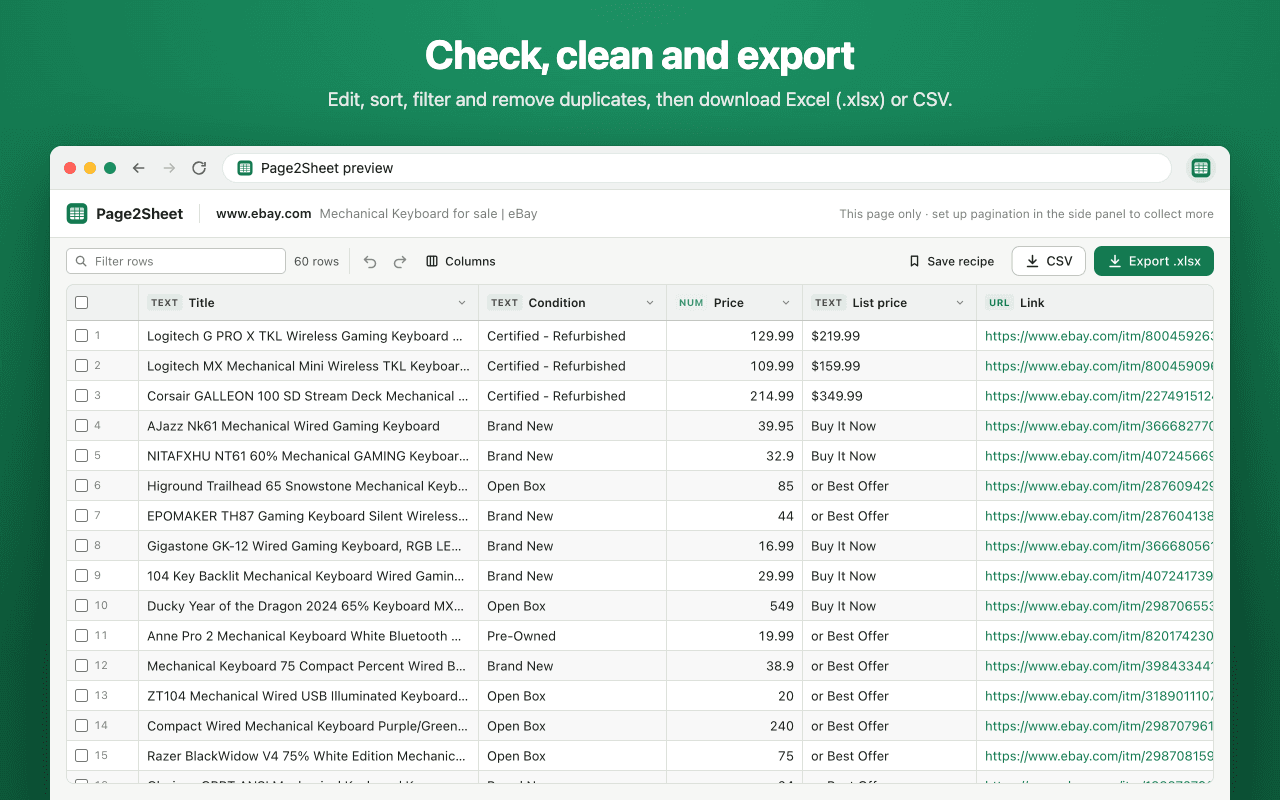Click the $349.99 list price cell
Viewport: 1280px width, 800px height.
[x=889, y=396]
